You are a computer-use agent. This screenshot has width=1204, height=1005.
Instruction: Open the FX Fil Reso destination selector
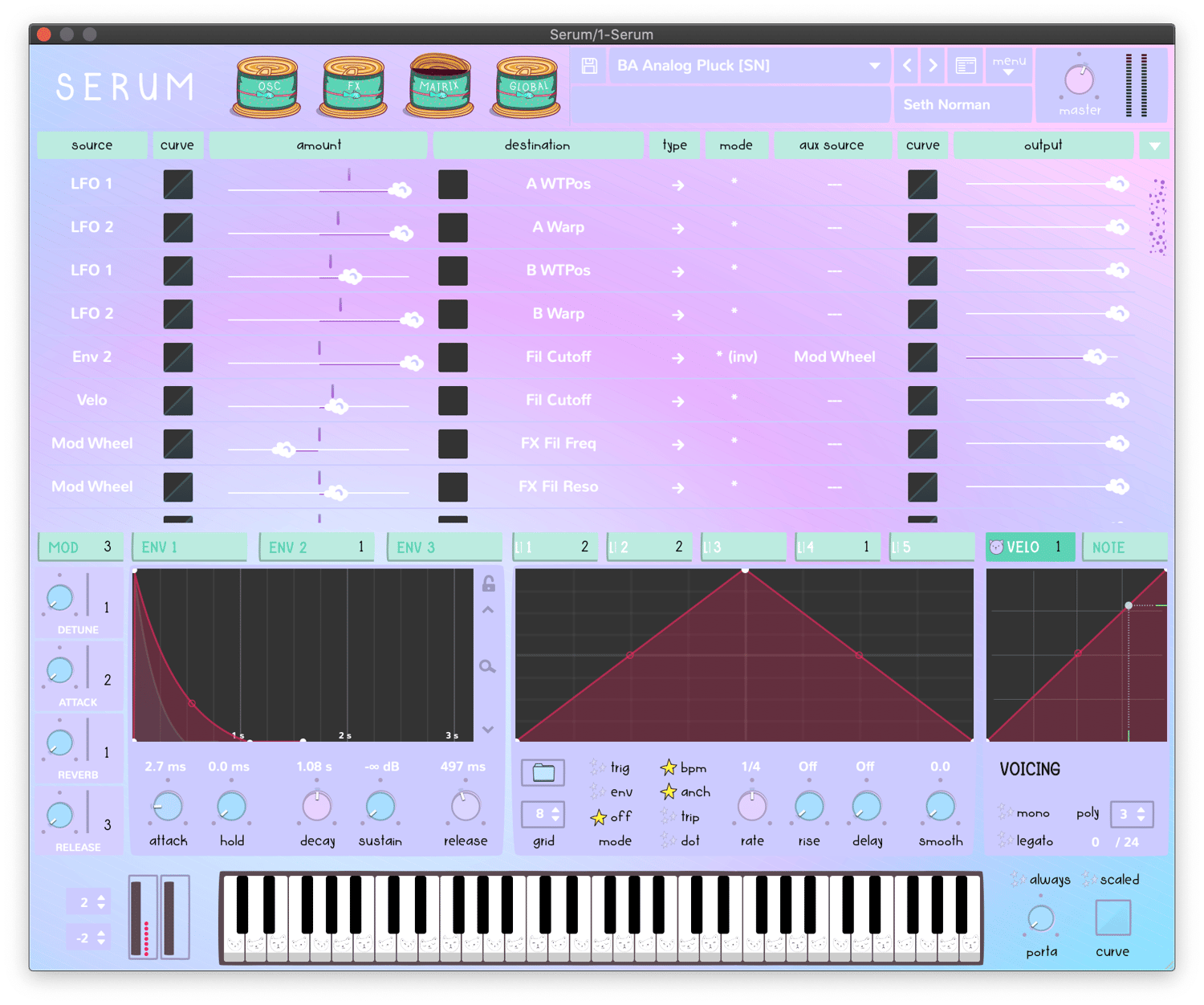click(x=559, y=487)
